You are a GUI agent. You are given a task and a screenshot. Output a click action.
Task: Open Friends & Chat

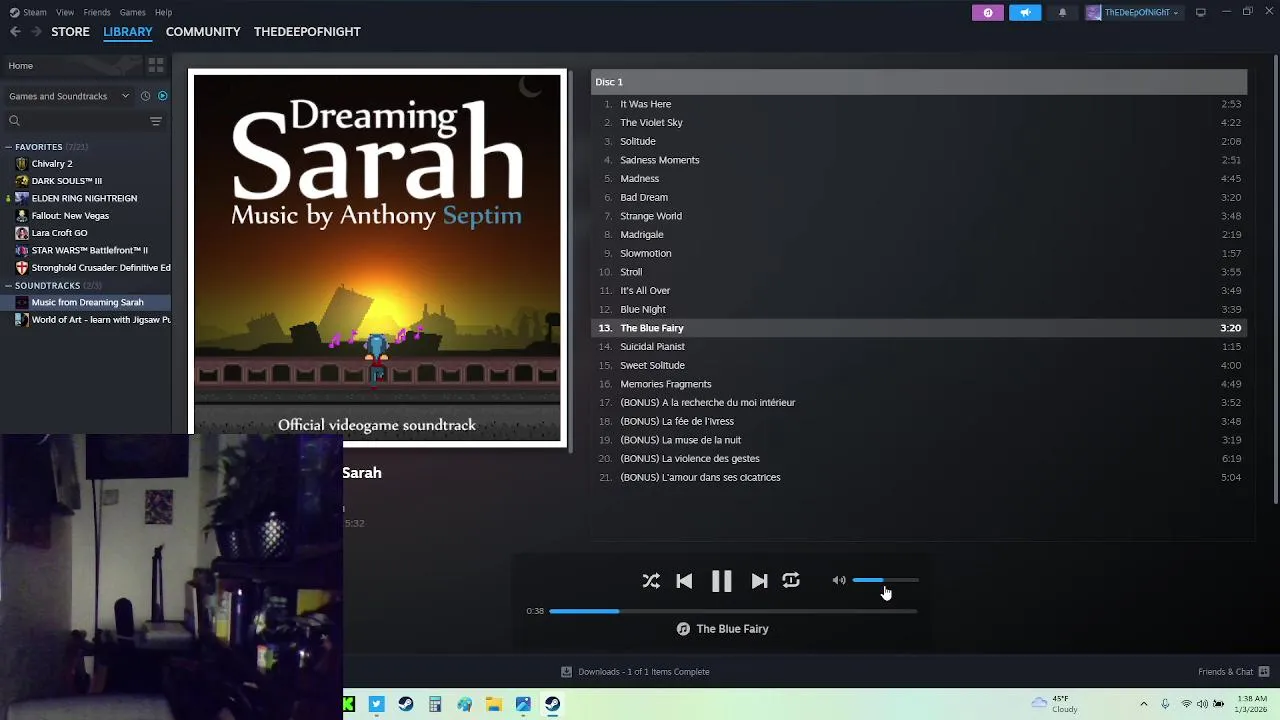pos(1234,672)
